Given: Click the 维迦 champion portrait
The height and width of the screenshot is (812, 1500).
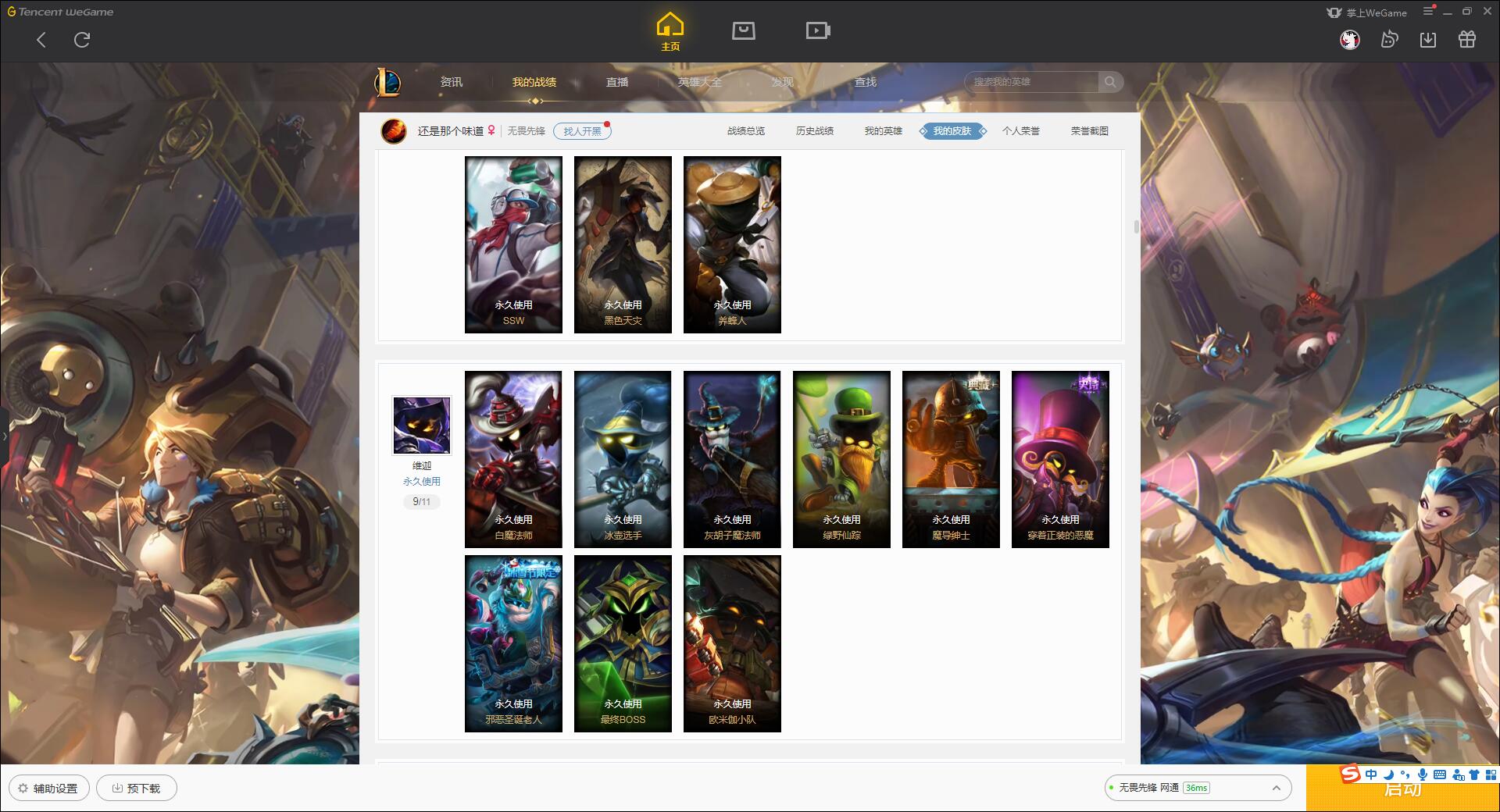Looking at the screenshot, I should coord(422,426).
